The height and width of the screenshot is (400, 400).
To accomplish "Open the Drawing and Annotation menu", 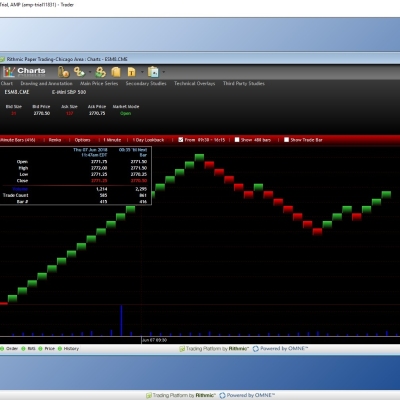I will point(46,83).
